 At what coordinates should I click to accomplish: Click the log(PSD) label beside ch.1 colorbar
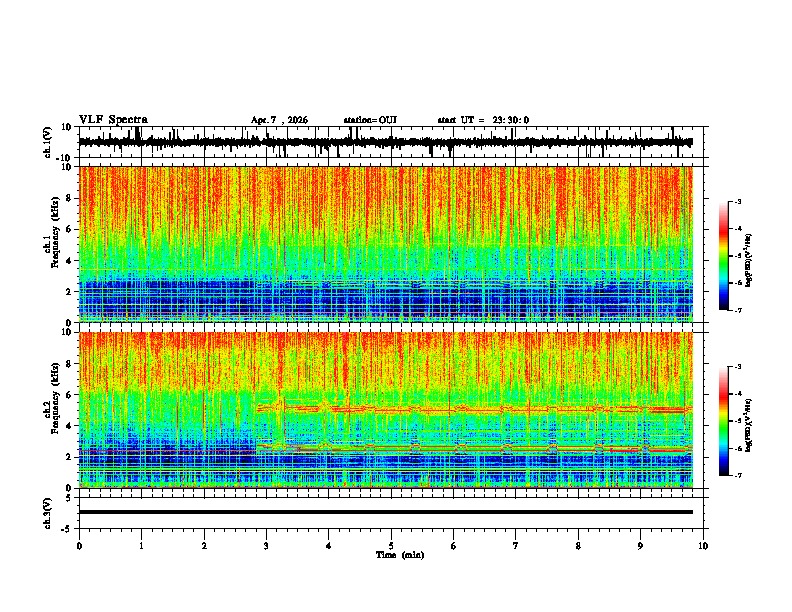coord(749,261)
